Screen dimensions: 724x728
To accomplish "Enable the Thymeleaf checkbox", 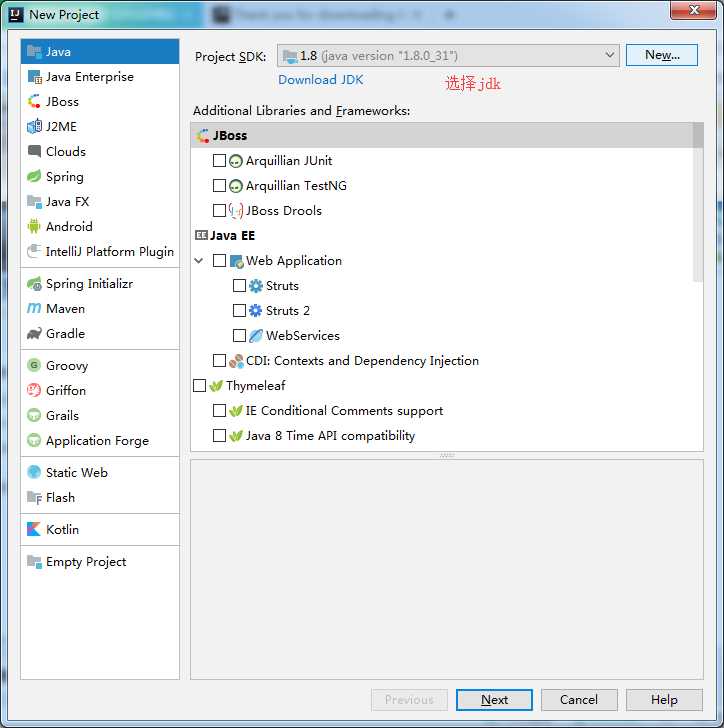I will pyautogui.click(x=199, y=385).
